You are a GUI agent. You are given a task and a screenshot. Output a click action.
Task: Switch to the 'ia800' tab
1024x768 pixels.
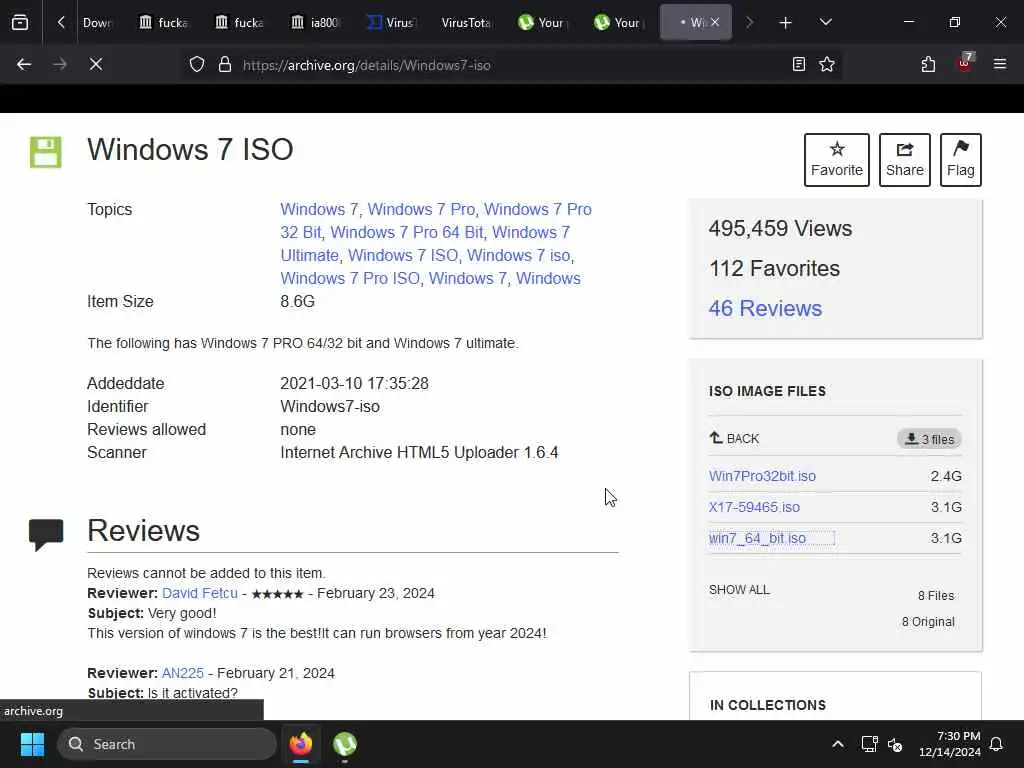tap(315, 23)
